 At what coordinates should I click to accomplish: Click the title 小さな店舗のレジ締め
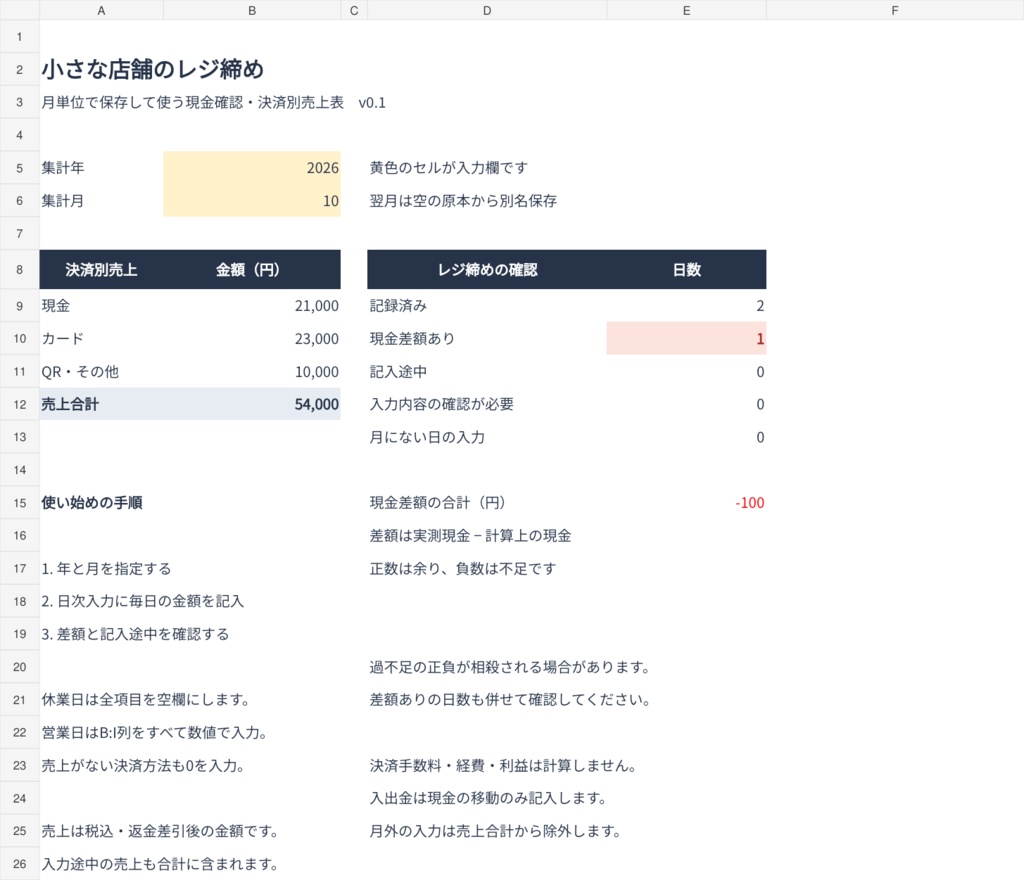153,69
